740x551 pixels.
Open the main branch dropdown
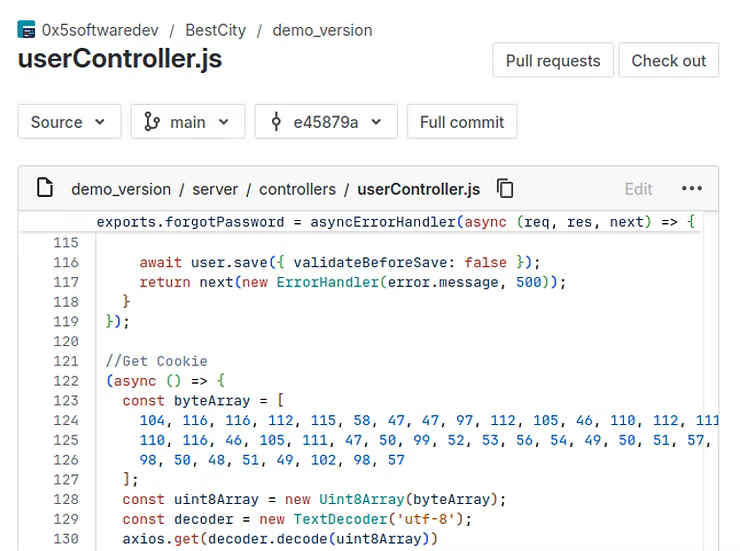[x=188, y=122]
